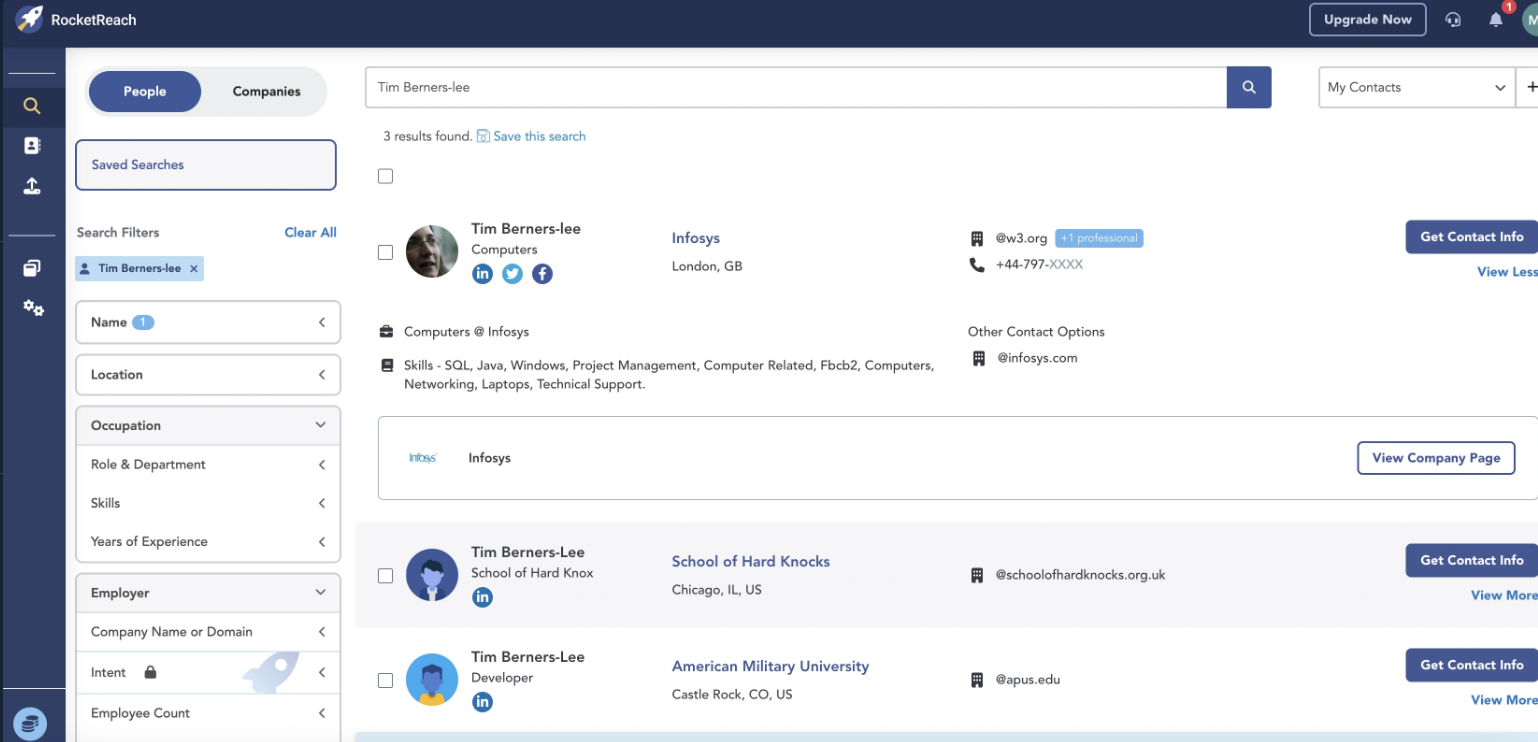The image size is (1538, 742).
Task: Click the Upgrade Now button
Action: point(1368,19)
